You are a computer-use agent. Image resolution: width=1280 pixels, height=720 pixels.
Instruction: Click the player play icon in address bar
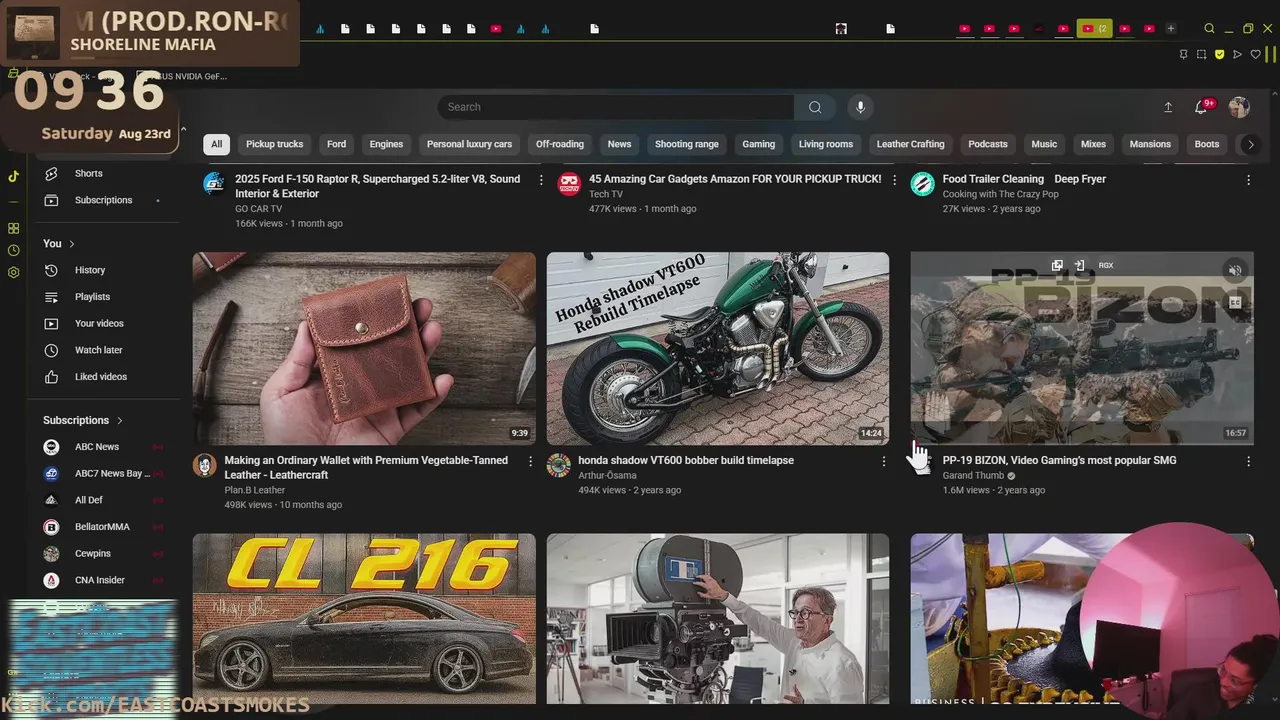click(x=1237, y=54)
